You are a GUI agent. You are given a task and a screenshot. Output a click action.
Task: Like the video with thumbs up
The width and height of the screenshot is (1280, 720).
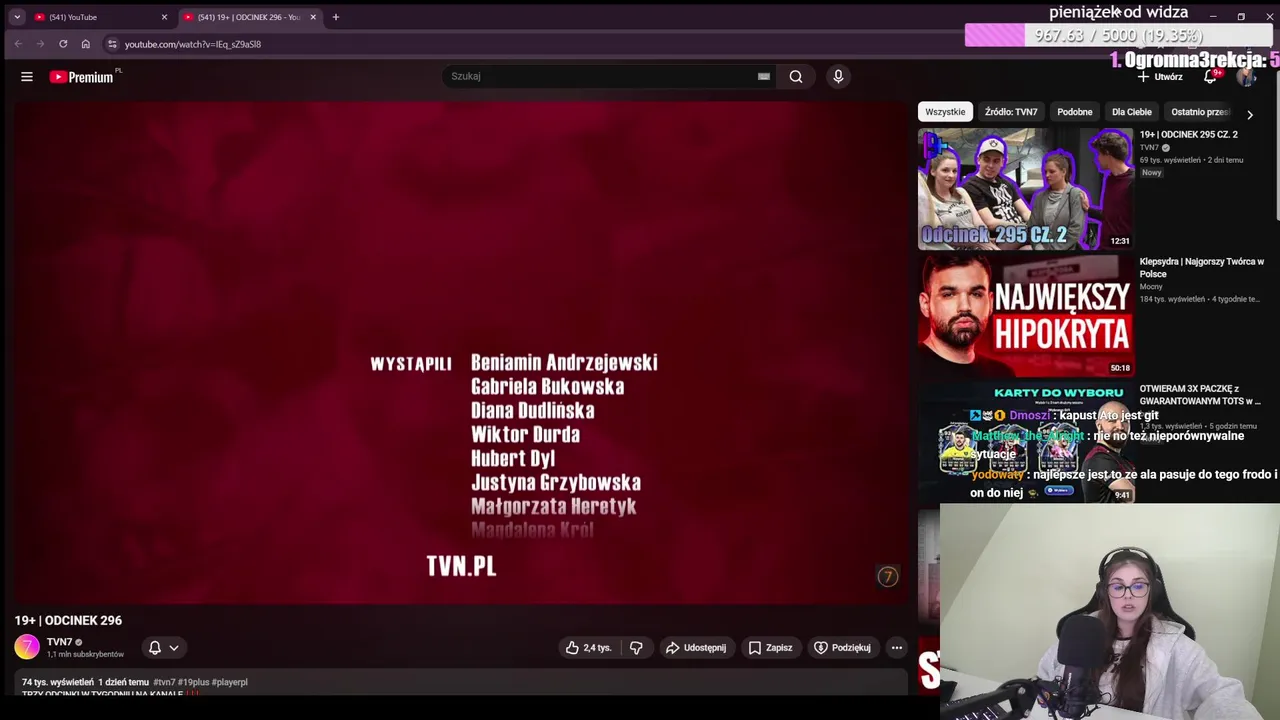[x=588, y=648]
